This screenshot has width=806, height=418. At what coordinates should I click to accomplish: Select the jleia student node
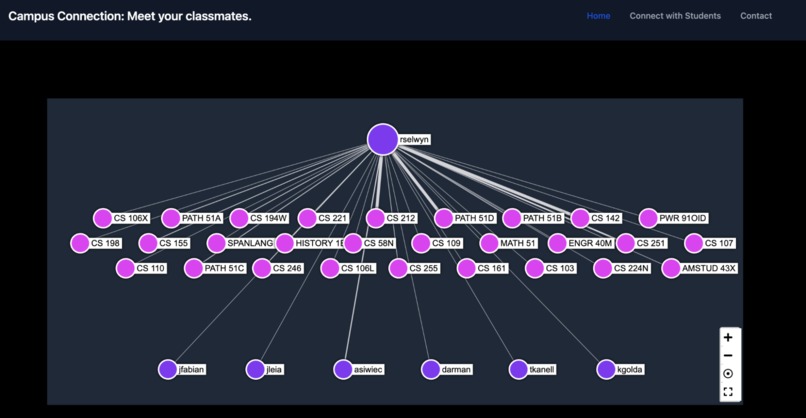(255, 369)
